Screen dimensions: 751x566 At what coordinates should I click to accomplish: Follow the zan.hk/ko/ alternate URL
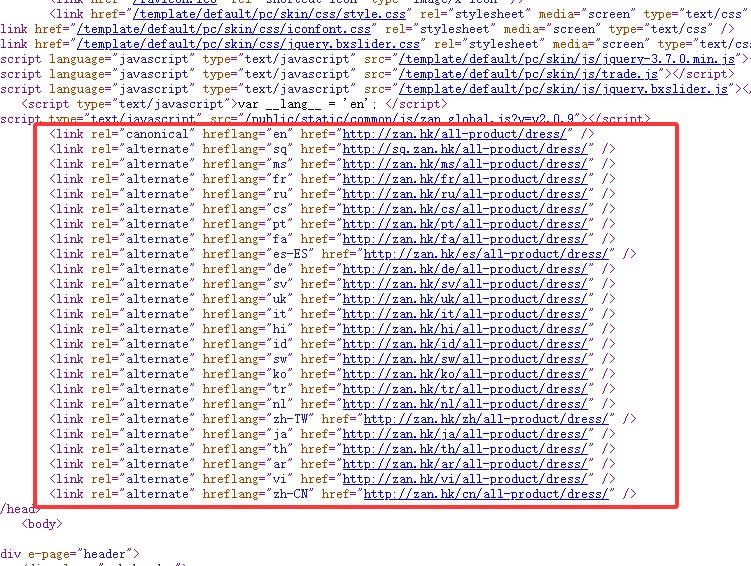(465, 374)
